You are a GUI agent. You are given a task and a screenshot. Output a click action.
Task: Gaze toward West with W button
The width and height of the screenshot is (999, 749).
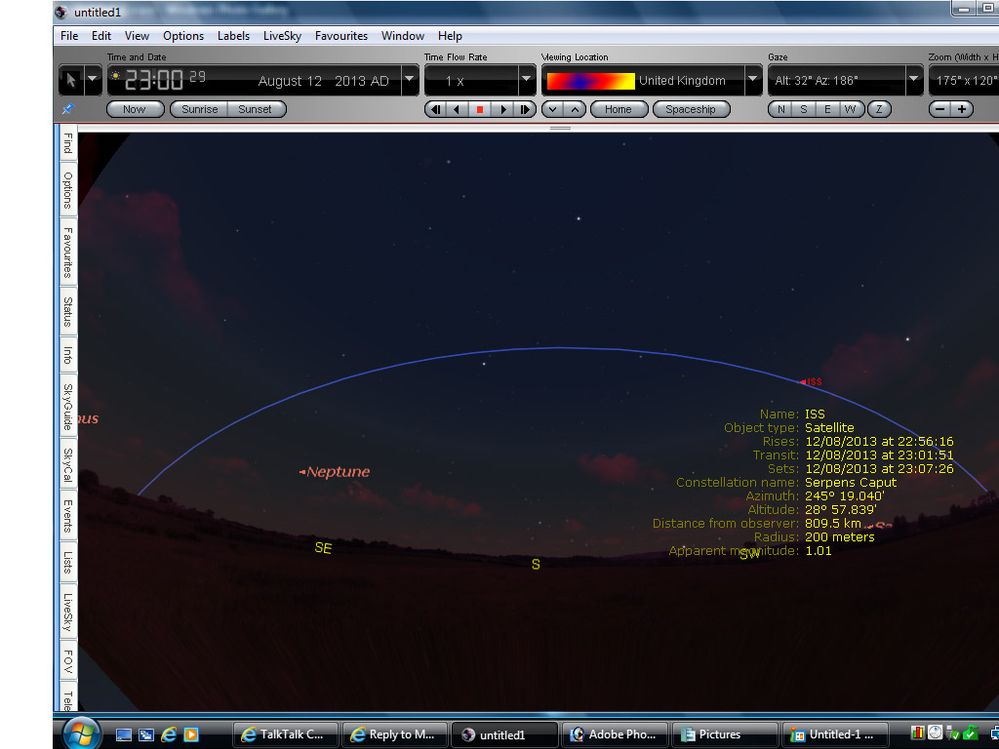coord(851,110)
